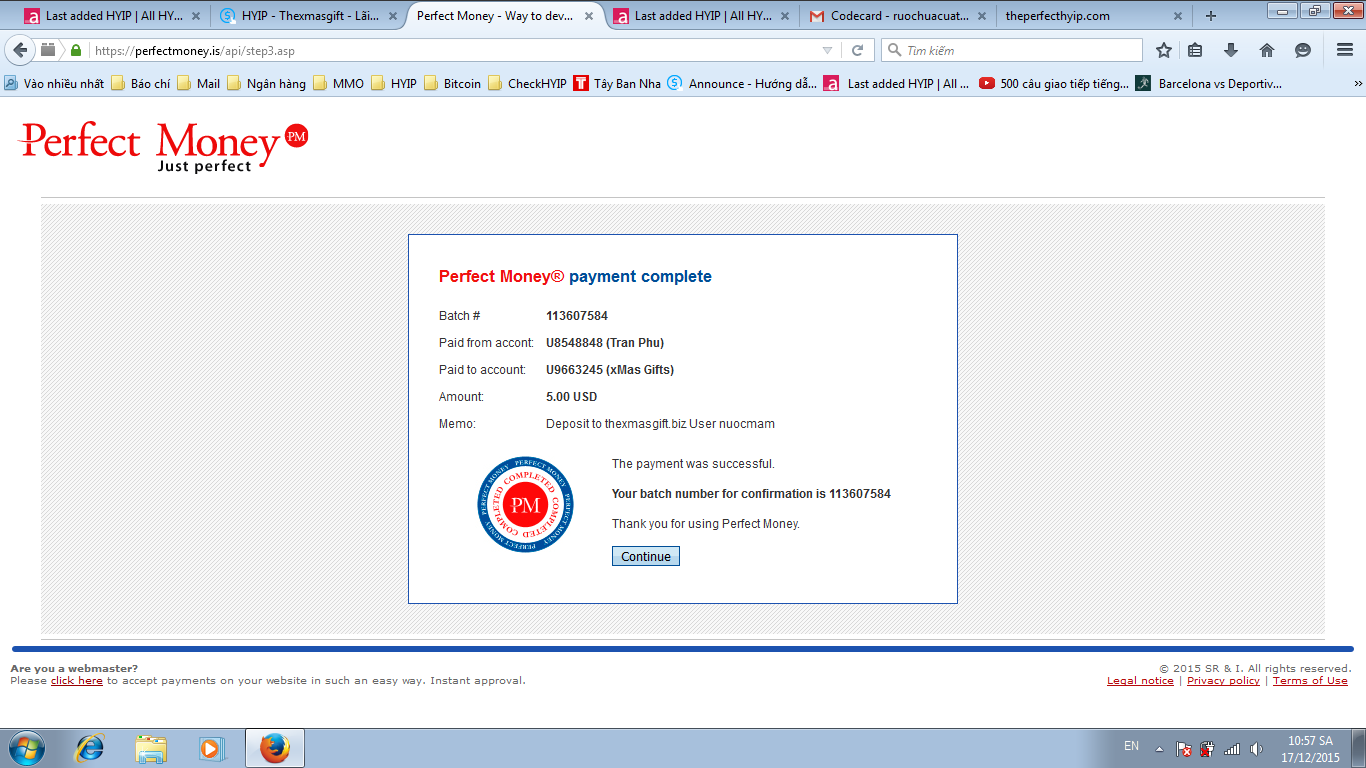Screen dimensions: 1366x768
Task: Click the EN language indicator
Action: click(x=1131, y=746)
